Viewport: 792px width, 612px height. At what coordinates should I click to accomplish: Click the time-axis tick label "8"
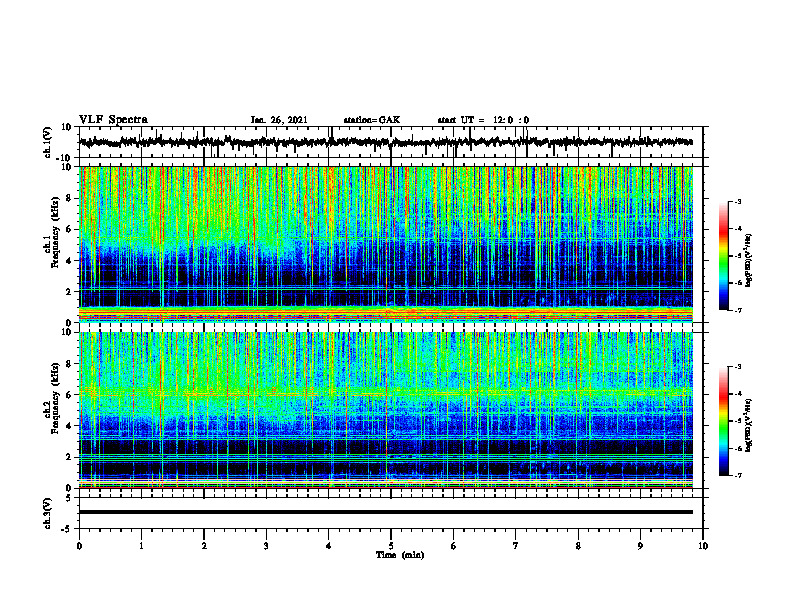(578, 546)
